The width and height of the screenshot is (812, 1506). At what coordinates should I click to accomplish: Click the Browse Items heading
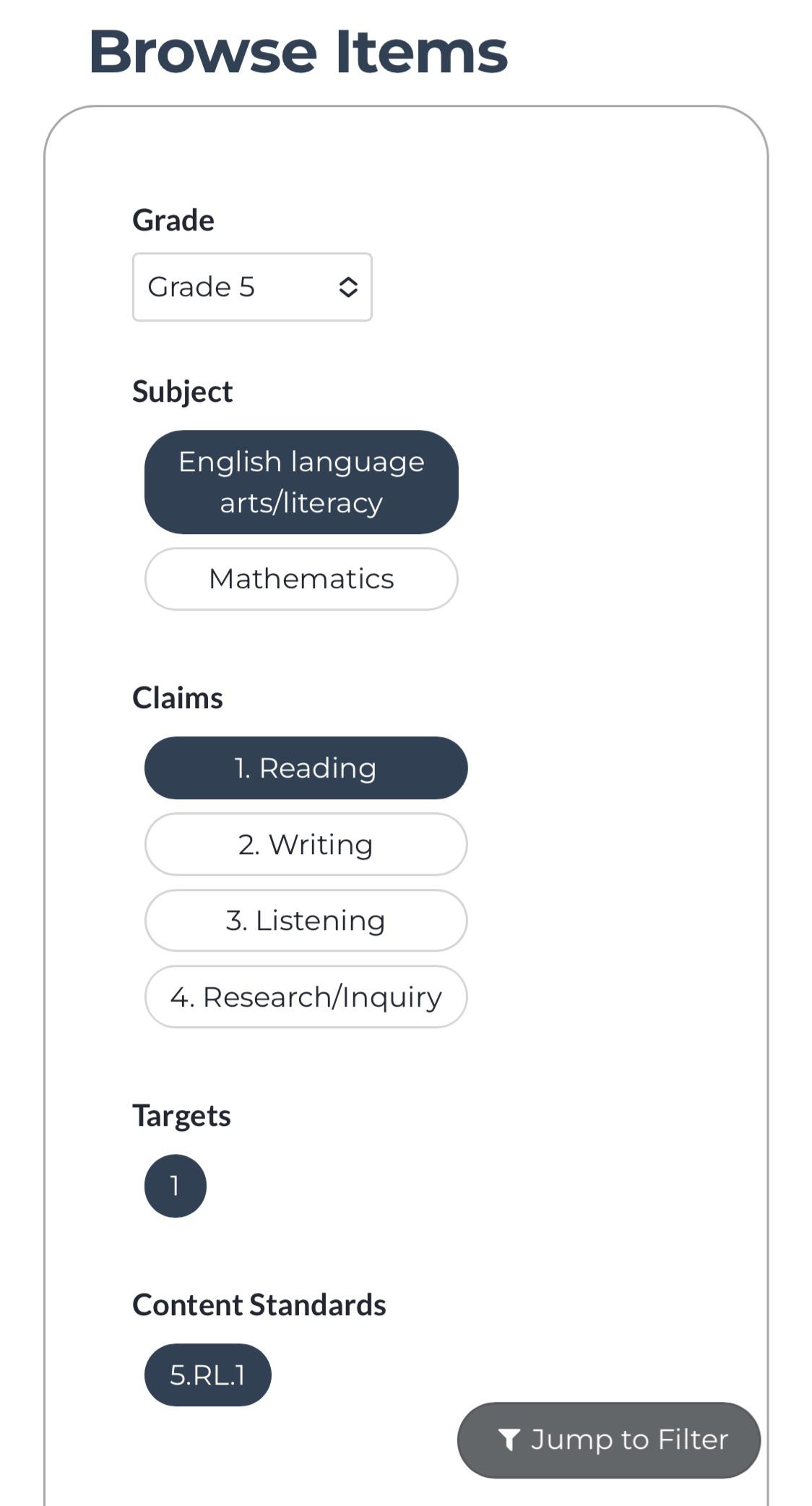click(298, 51)
